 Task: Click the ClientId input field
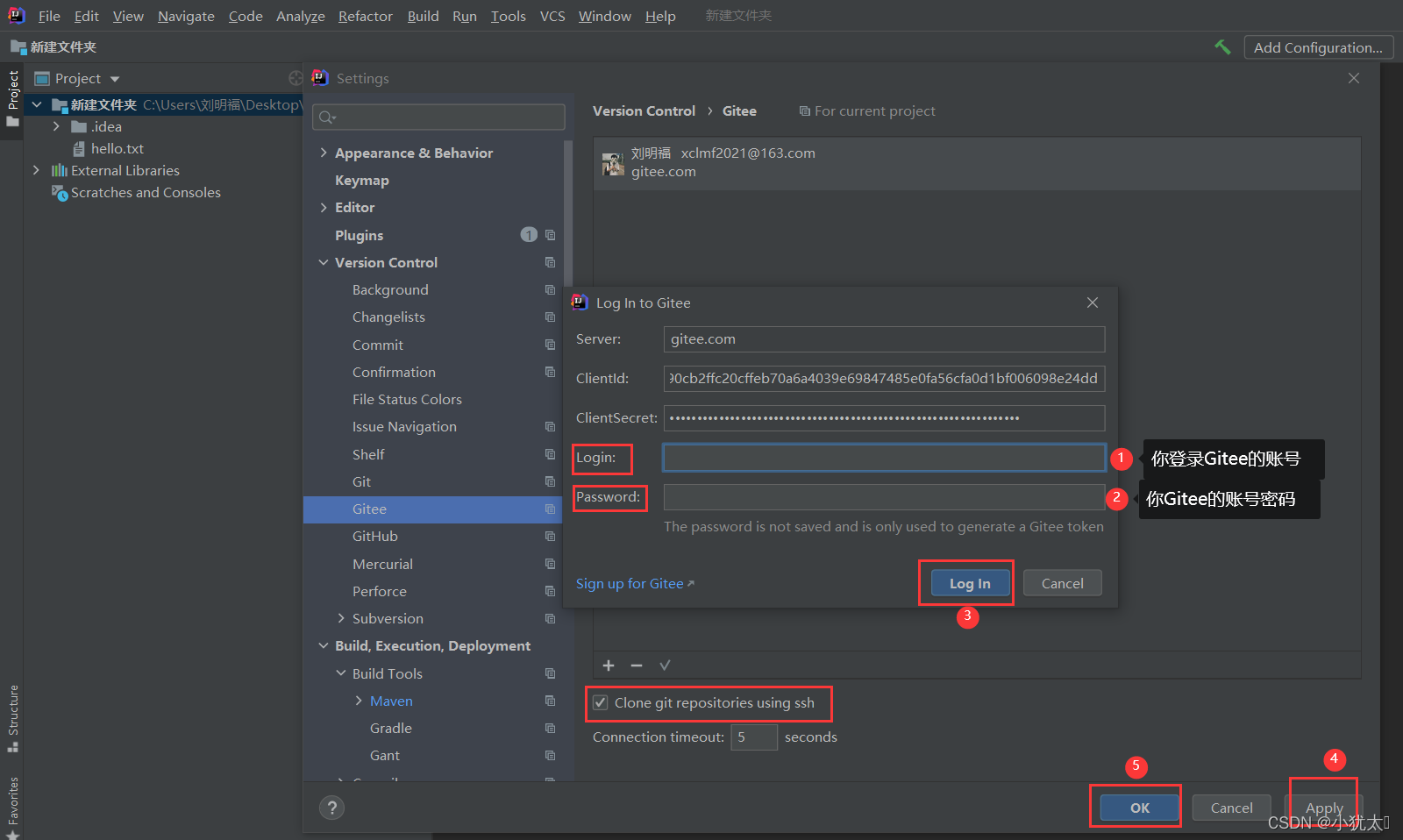(884, 379)
